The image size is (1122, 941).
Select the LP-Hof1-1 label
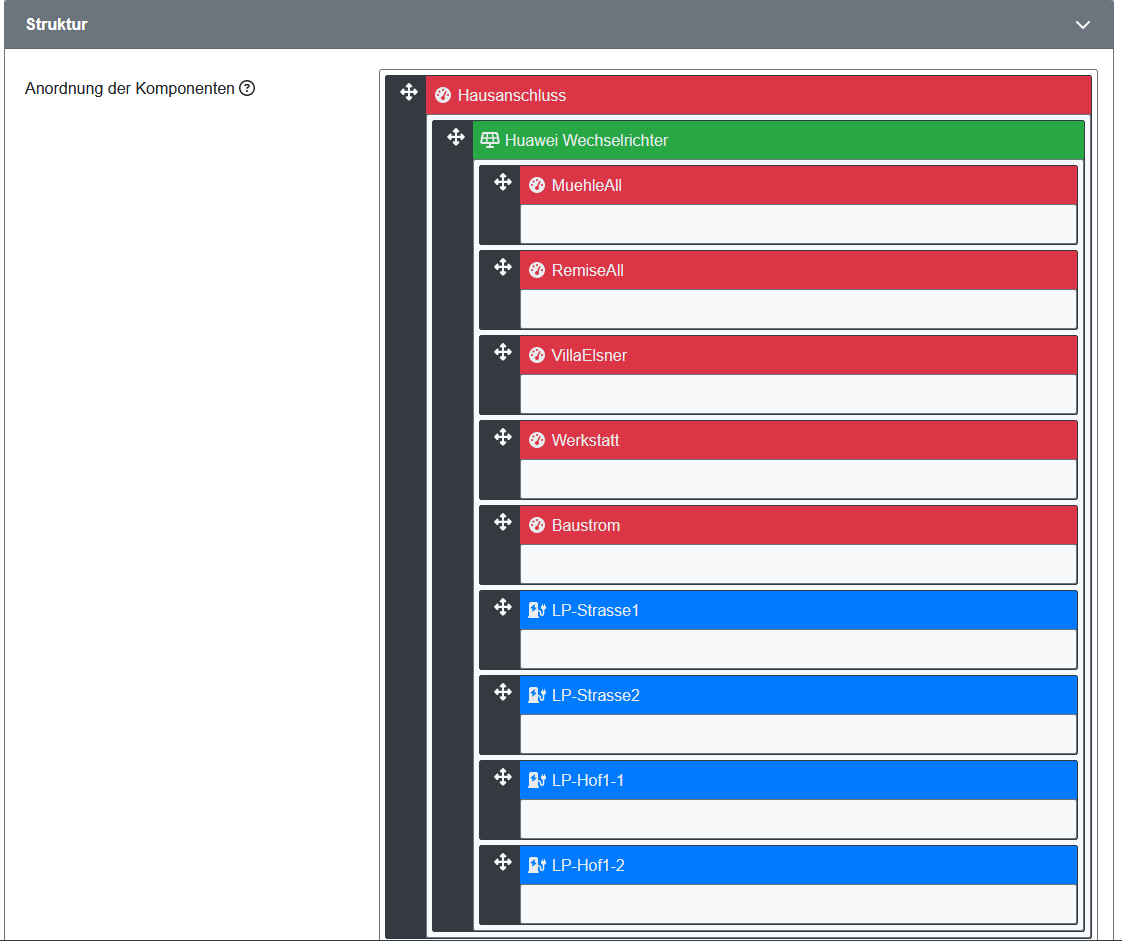pos(588,780)
